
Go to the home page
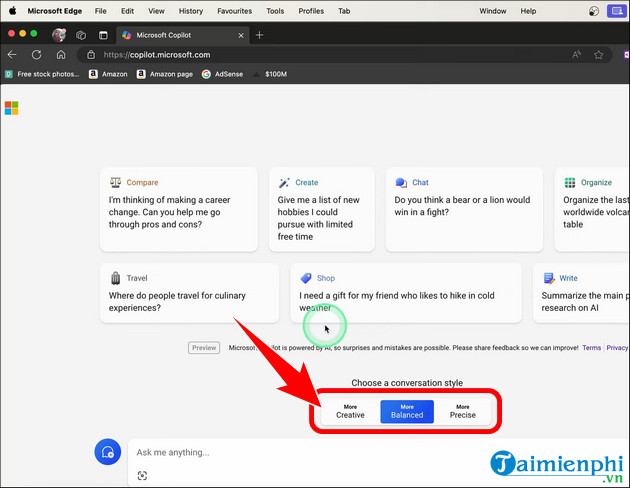point(61,55)
